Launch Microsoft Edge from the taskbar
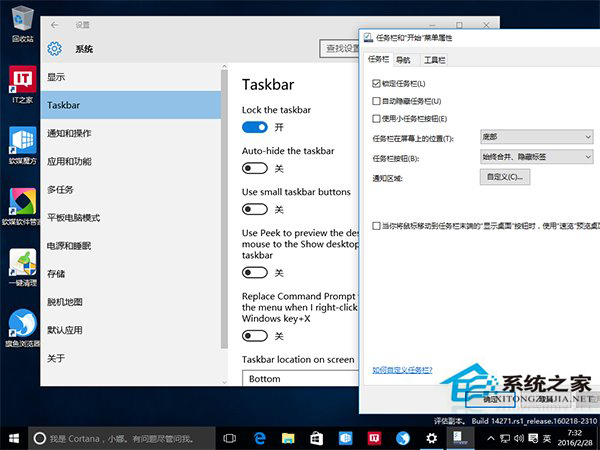 (258, 438)
